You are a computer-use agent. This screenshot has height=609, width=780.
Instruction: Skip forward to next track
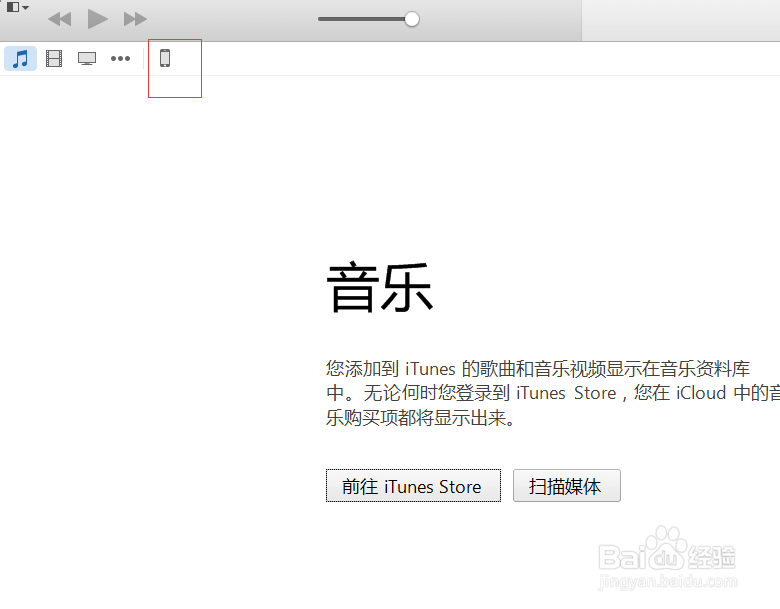click(135, 19)
